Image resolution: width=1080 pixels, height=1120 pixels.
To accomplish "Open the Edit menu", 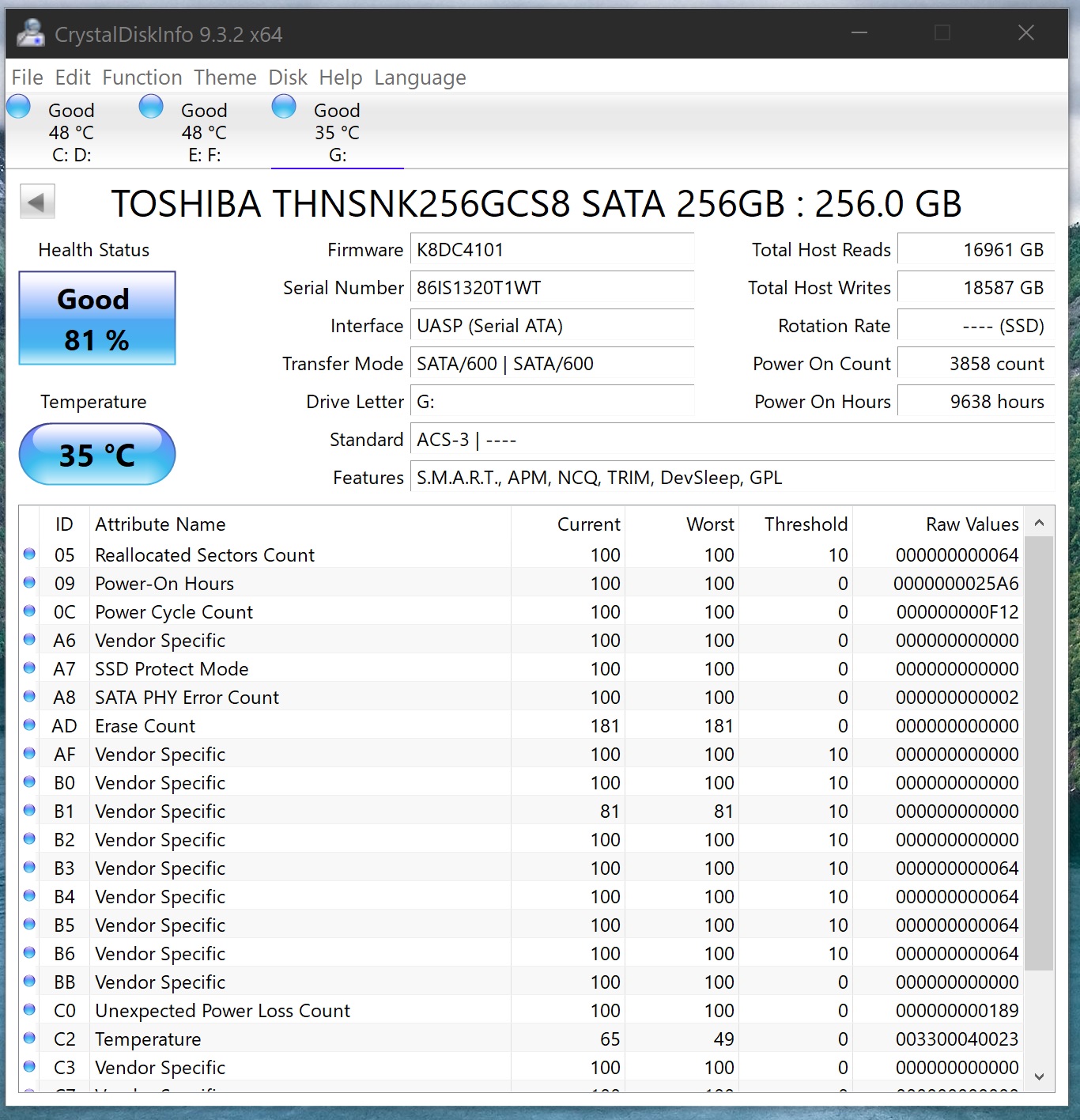I will [x=73, y=78].
